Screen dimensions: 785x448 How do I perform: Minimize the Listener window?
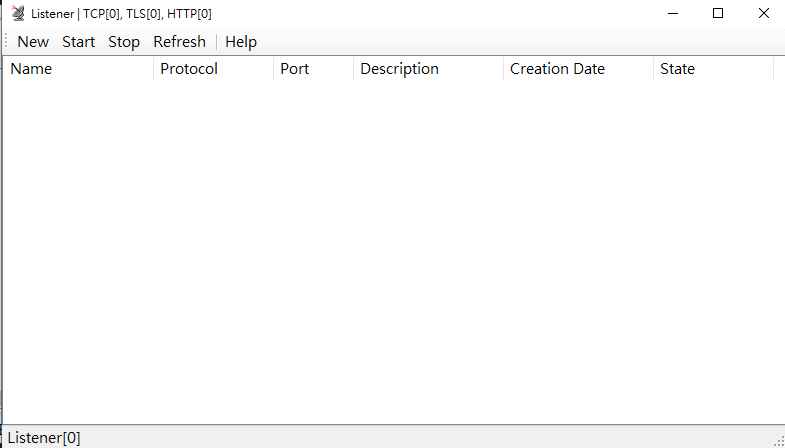point(671,14)
